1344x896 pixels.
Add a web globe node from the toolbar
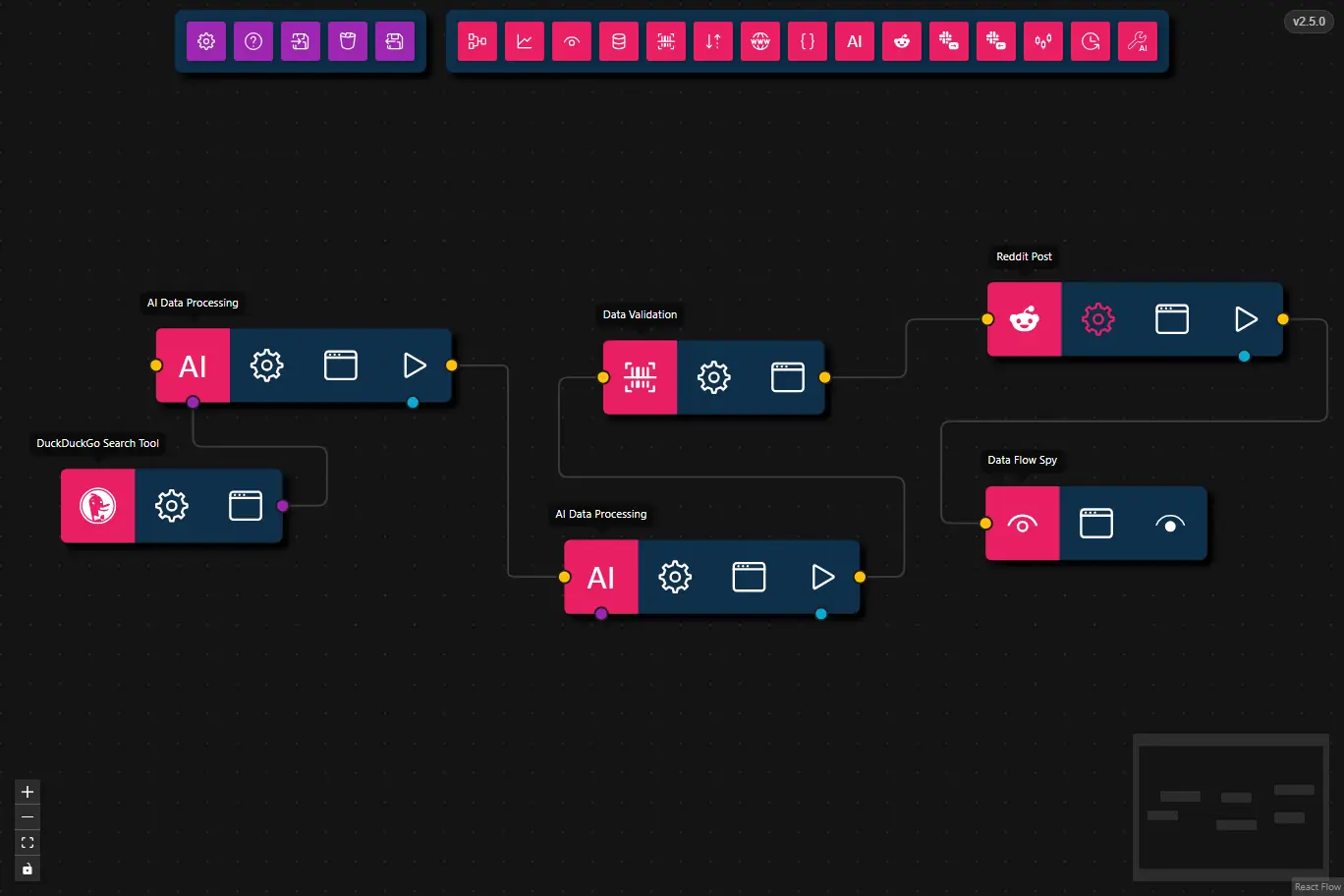point(759,41)
